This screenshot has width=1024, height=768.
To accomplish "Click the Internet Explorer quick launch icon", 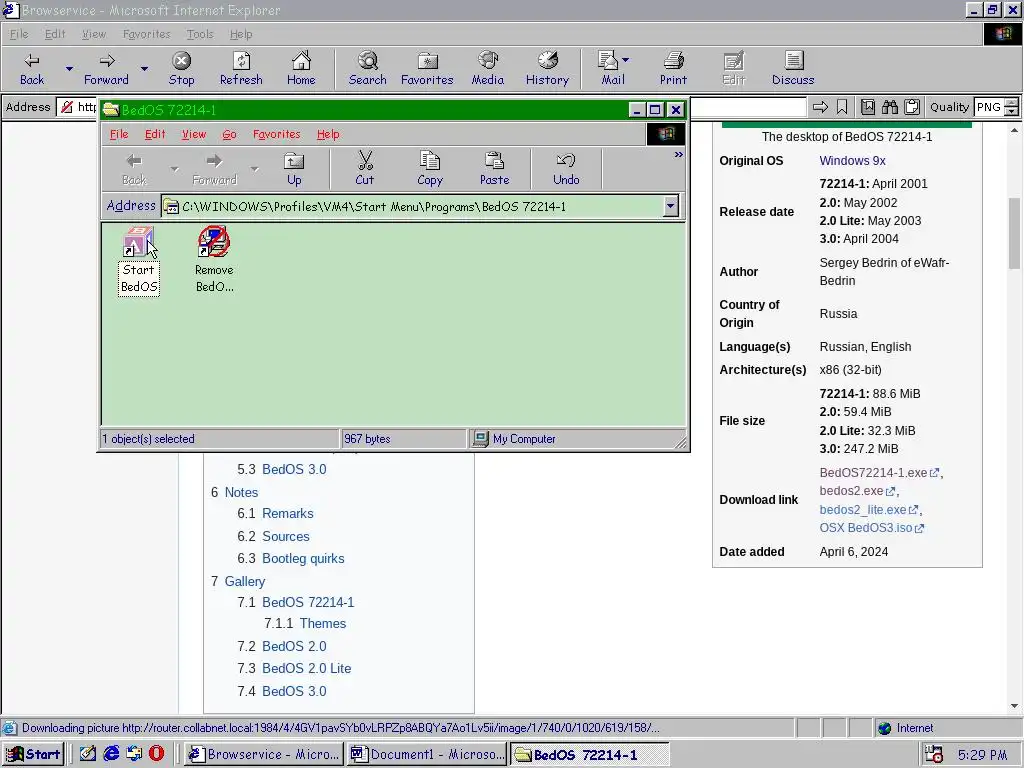I will pos(112,753).
